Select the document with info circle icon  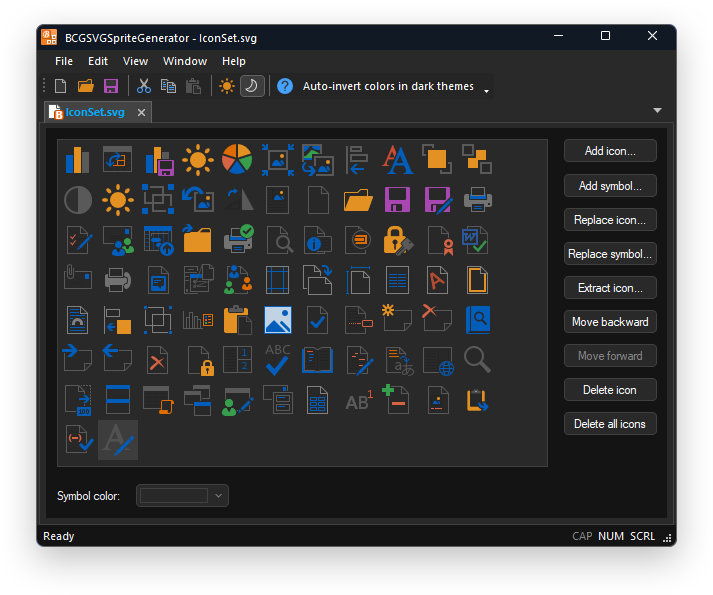(x=317, y=240)
